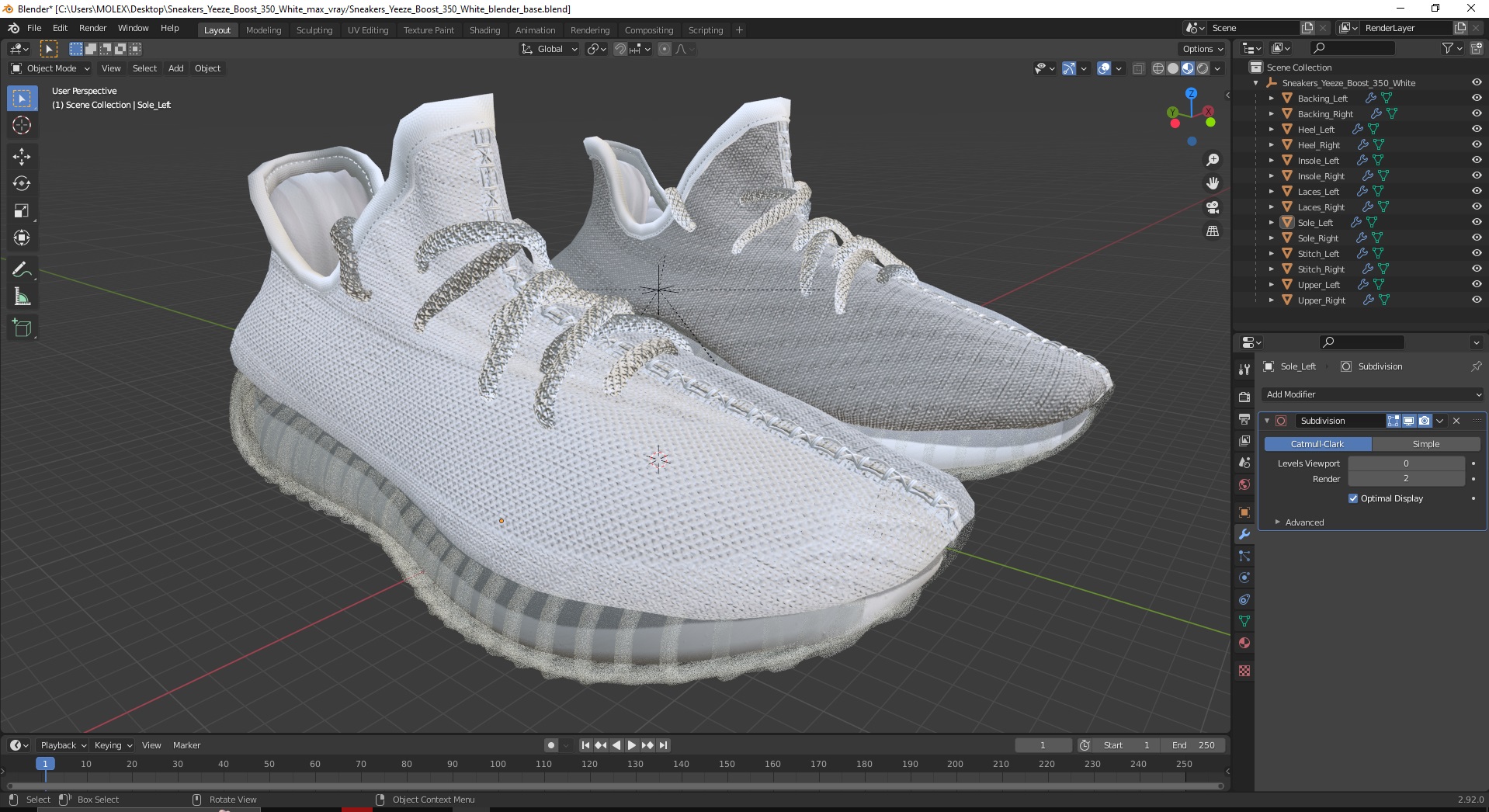This screenshot has height=812, width=1489.
Task: Jump to the timeline end frame
Action: (663, 745)
